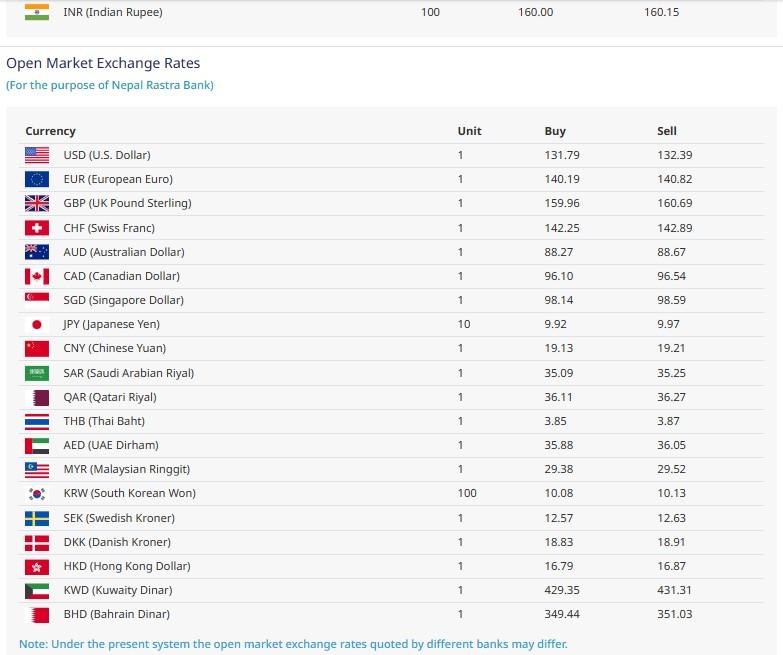Click the Swedish flag icon
The image size is (783, 655).
(37, 518)
